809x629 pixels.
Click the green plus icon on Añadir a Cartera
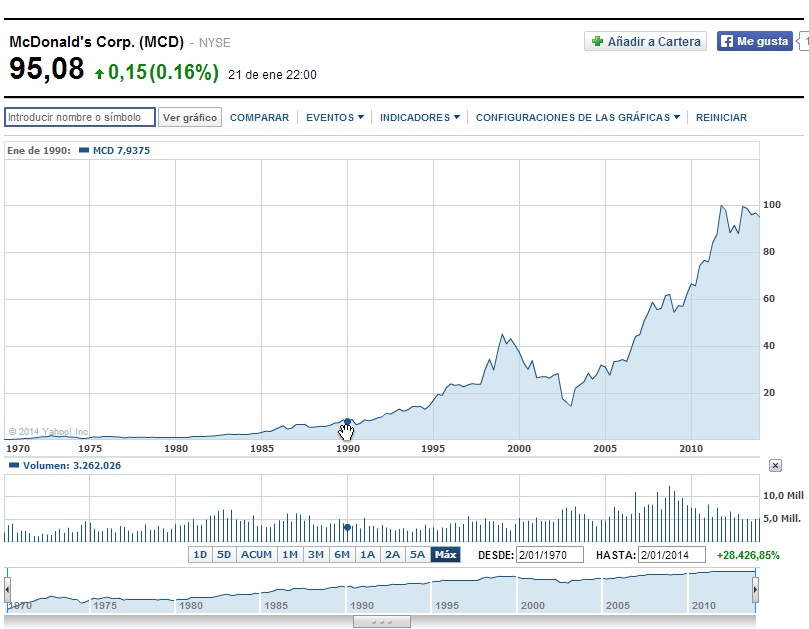coord(597,41)
